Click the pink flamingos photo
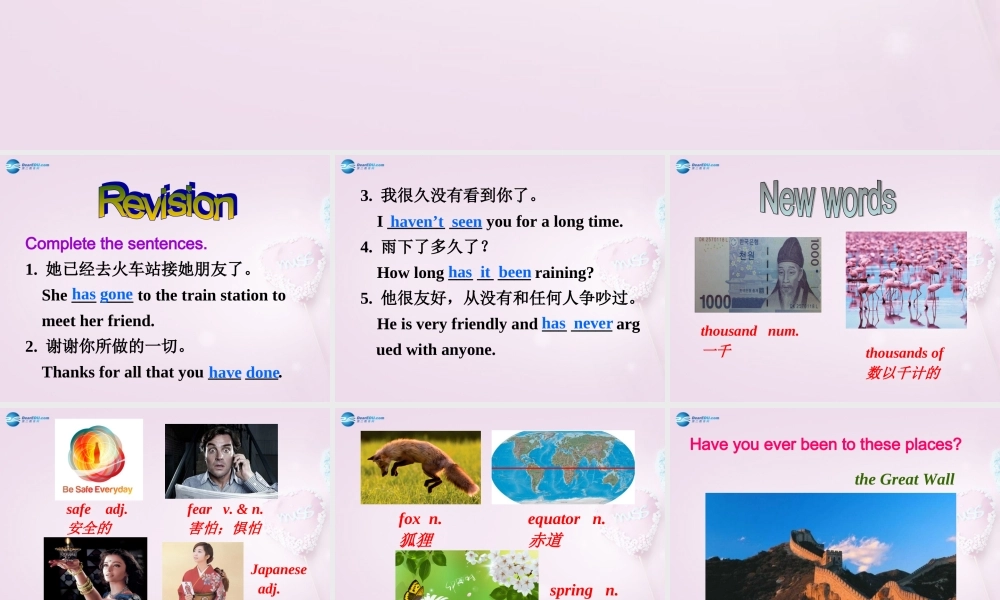The image size is (1000, 600). (x=905, y=279)
